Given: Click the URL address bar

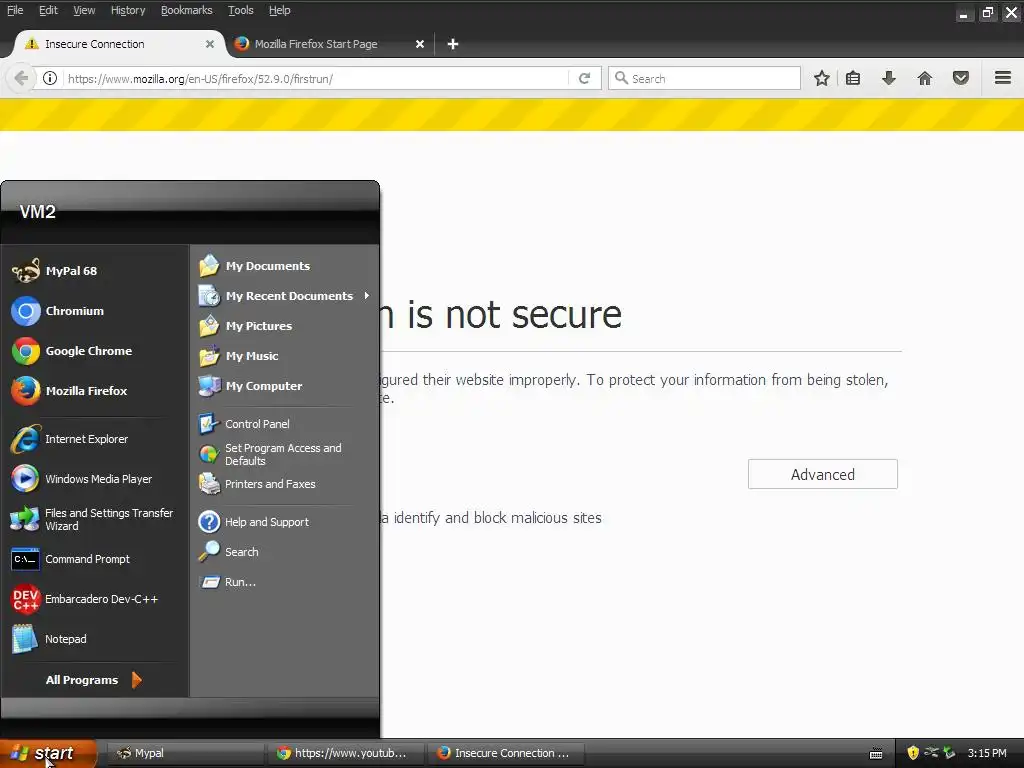Looking at the screenshot, I should coord(316,78).
